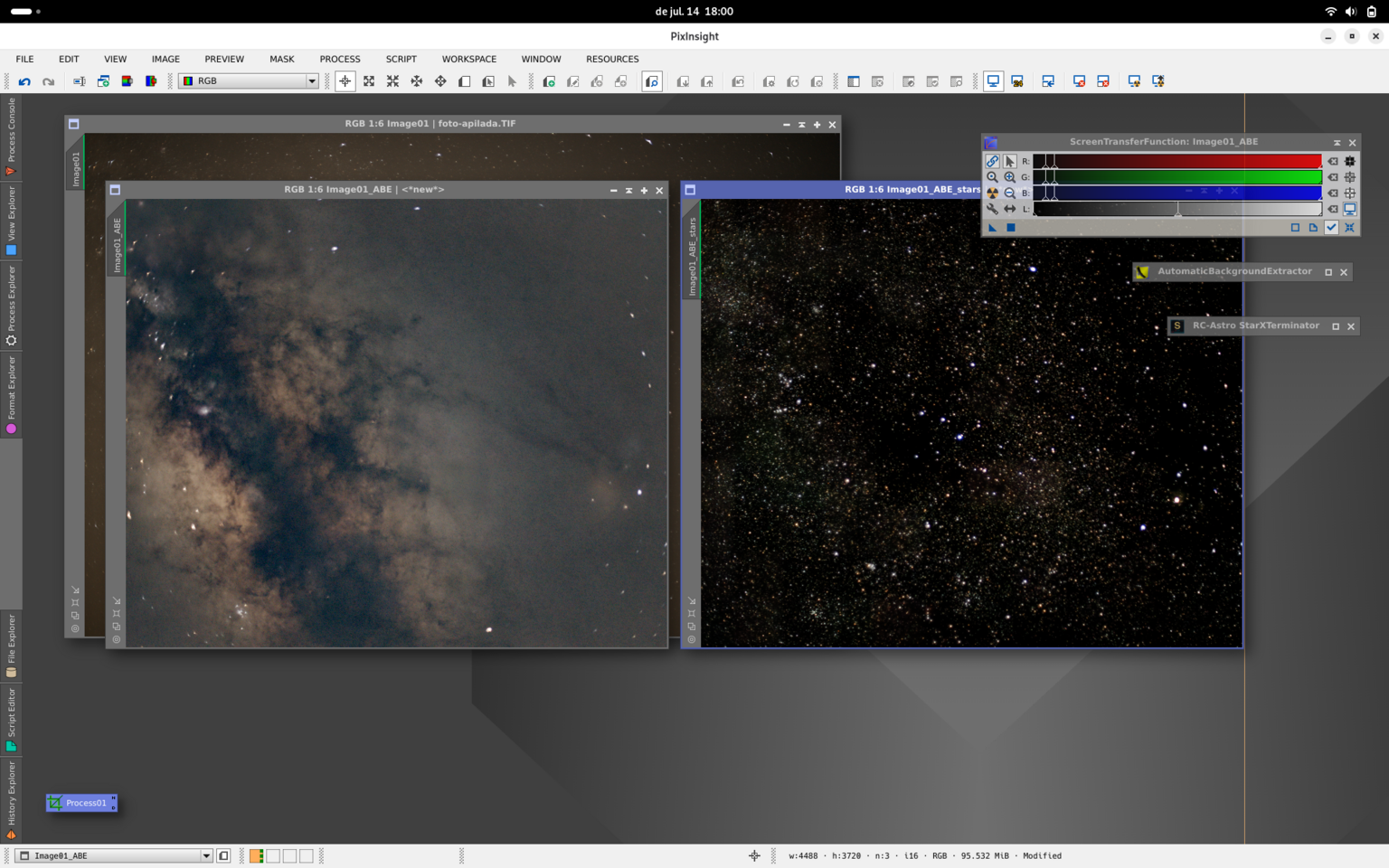Reset the R channel in ScreenTransferFunction
The width and height of the screenshot is (1389, 868).
pos(1333,161)
